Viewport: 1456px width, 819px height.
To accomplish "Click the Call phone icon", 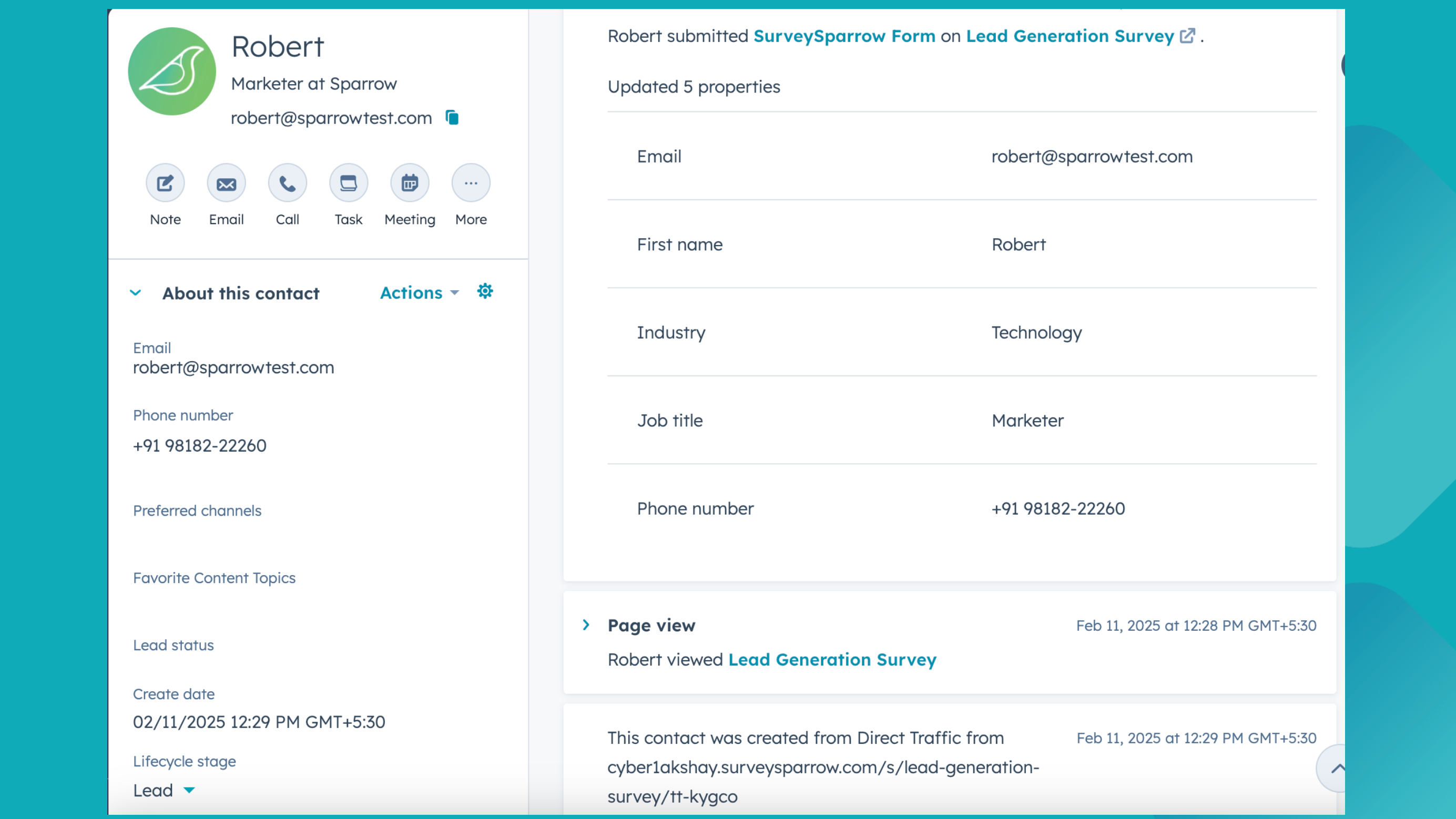I will tap(287, 183).
